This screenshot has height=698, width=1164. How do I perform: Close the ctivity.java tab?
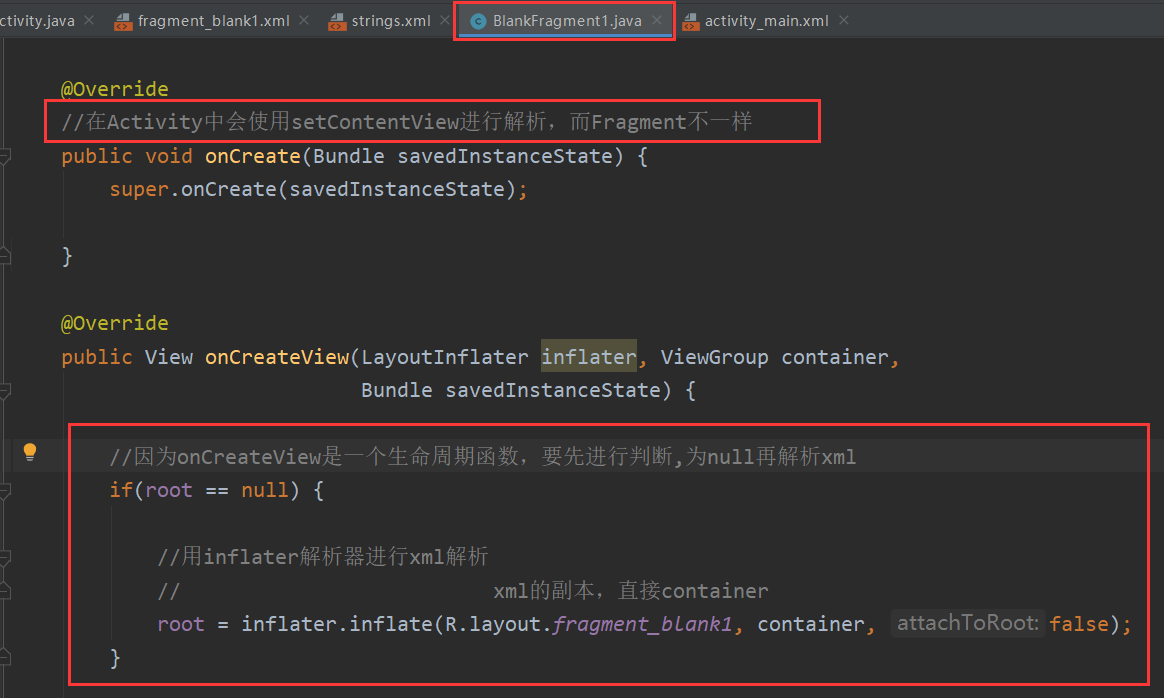tap(89, 20)
